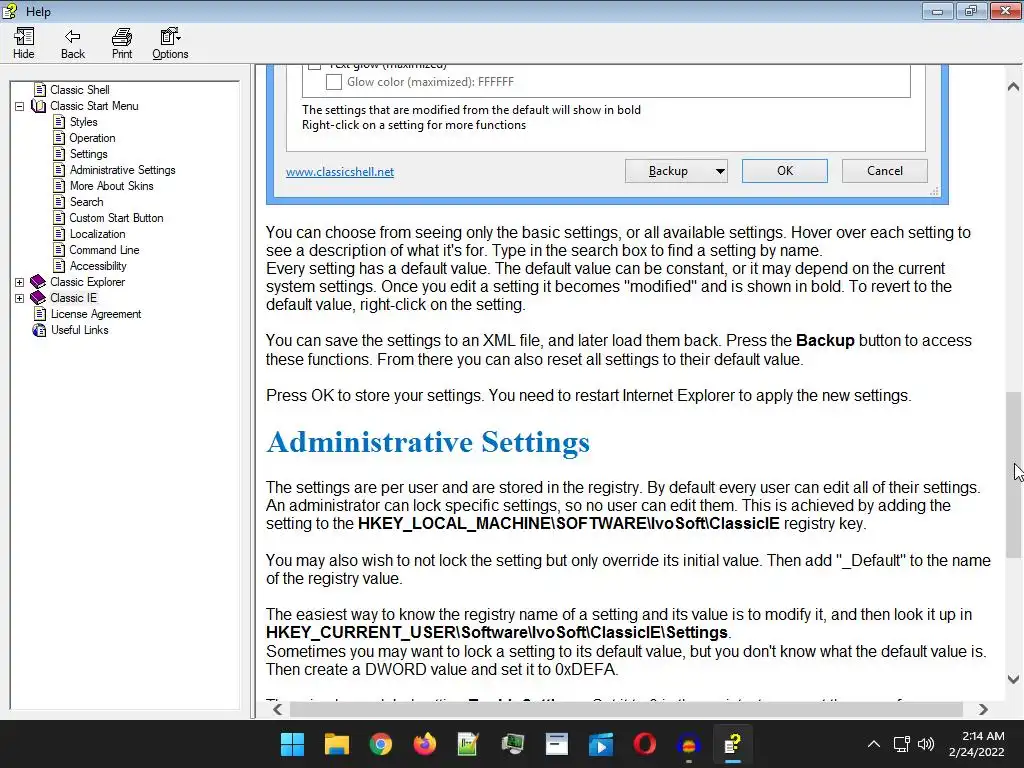Launch Opera from the taskbar
Screen dimensions: 1024x768
tap(645, 744)
